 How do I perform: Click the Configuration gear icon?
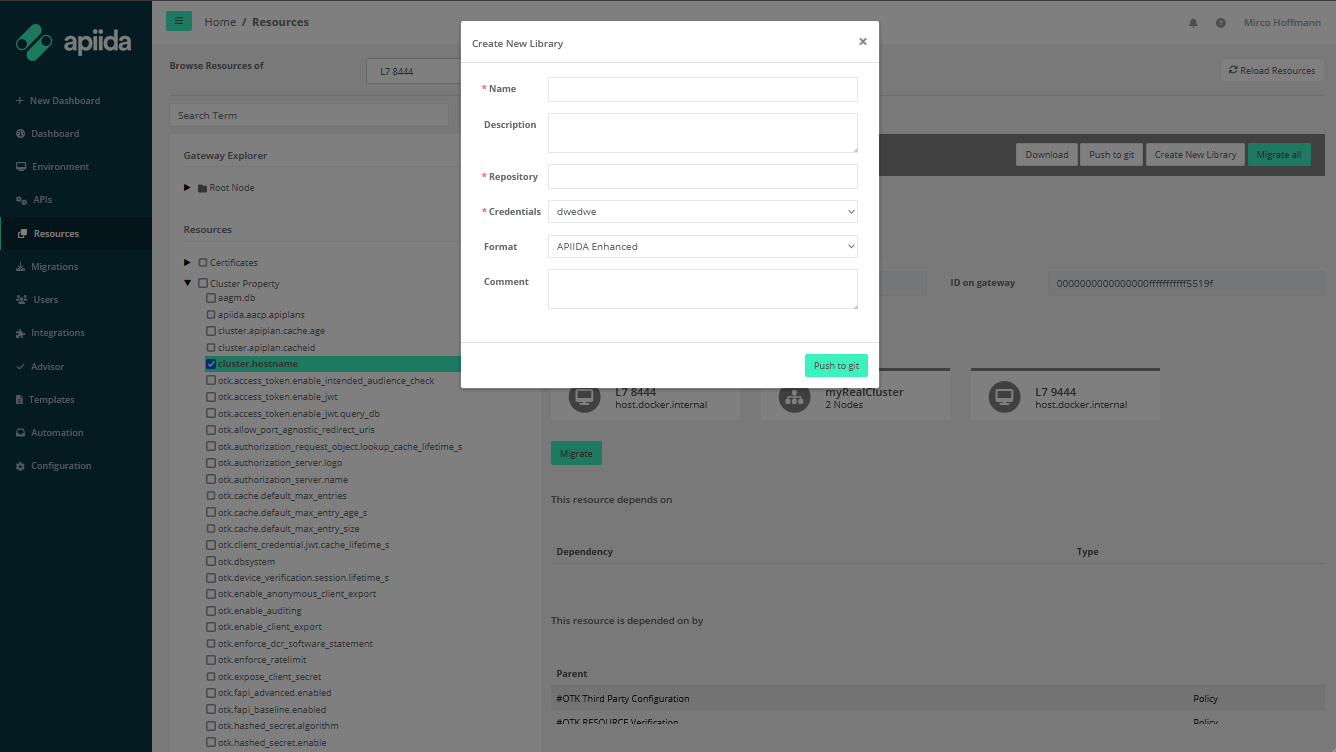point(21,466)
